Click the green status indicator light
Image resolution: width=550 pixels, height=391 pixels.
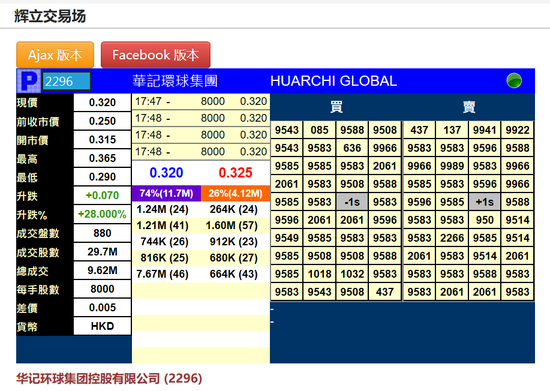coord(514,81)
